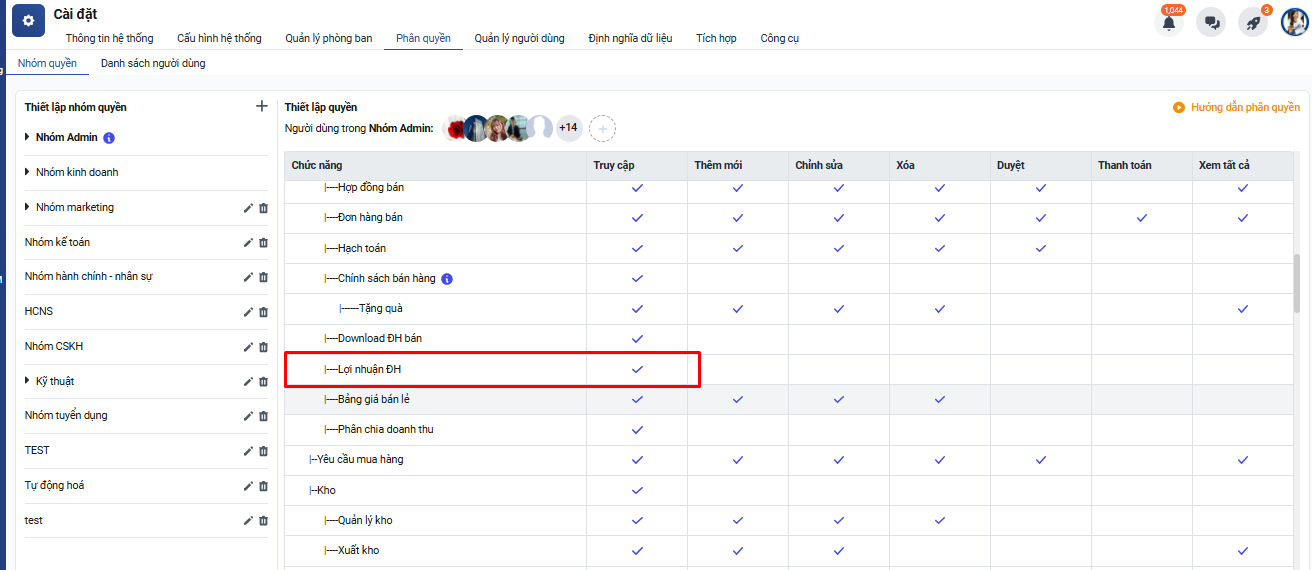Click the permissions table vertical scrollbar
This screenshot has height=570, width=1312.
pos(1297,285)
